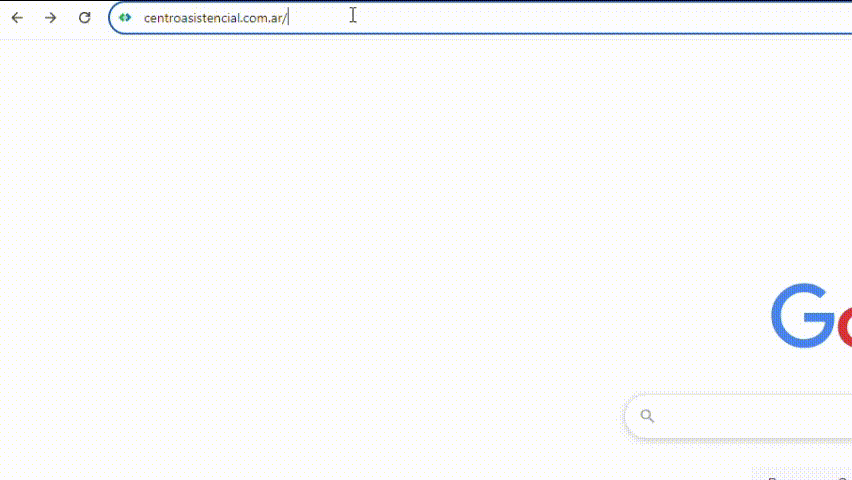Click the centroasistencial.com.ar URL text
This screenshot has height=480, width=852.
[x=214, y=17]
